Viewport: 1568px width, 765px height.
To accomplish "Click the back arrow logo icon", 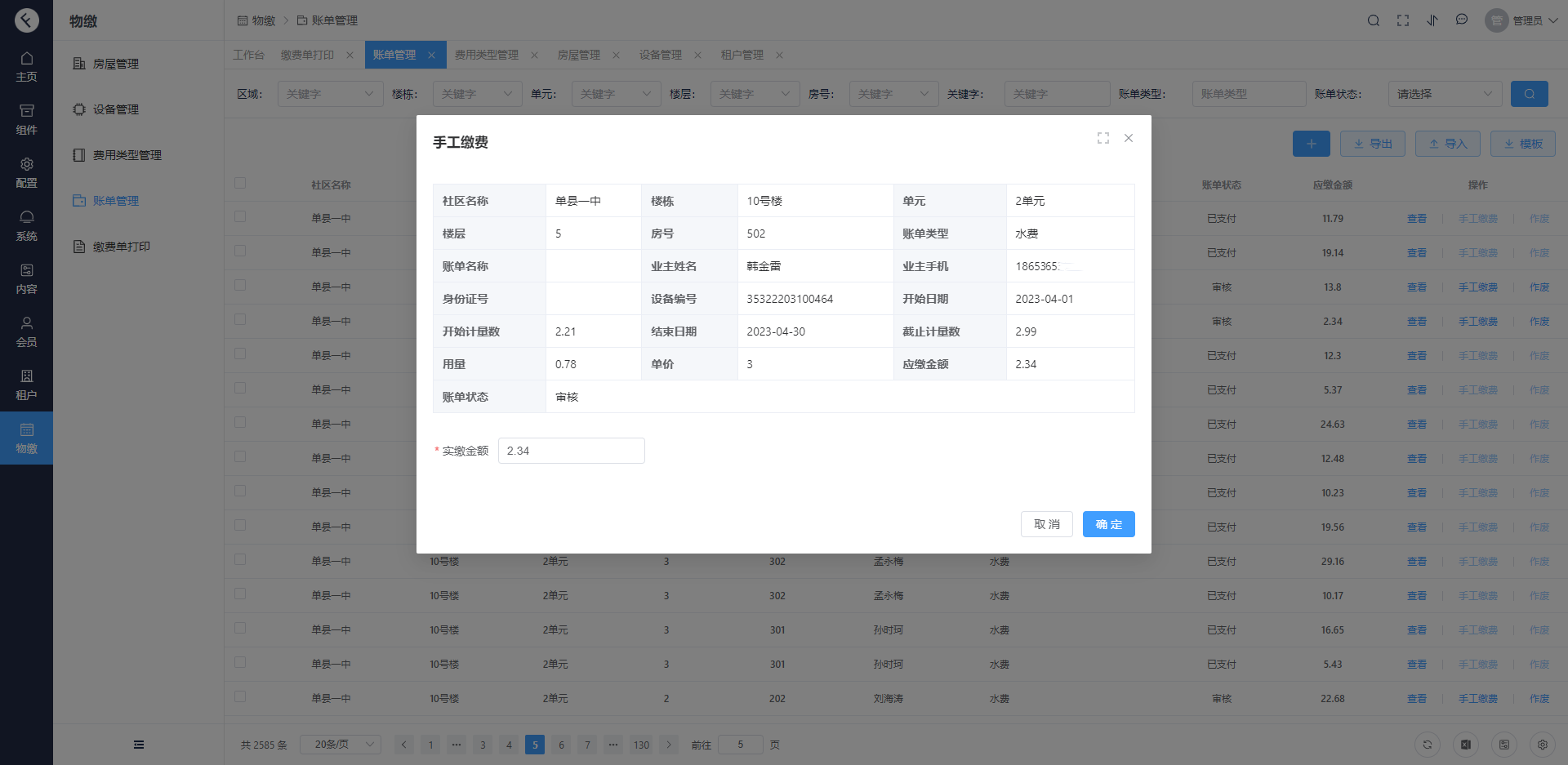I will 26,20.
